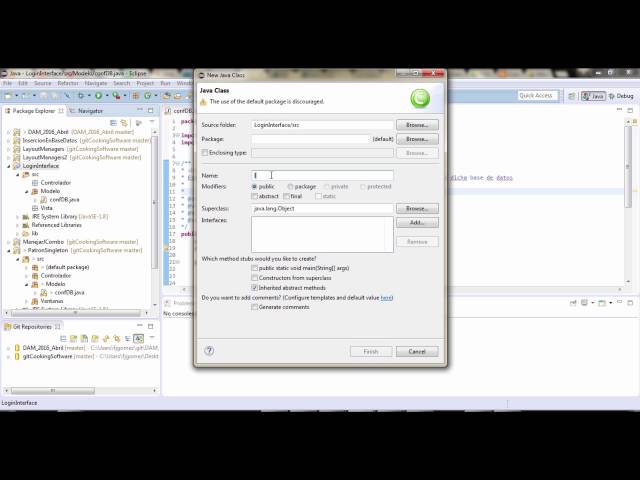Image resolution: width=640 pixels, height=480 pixels.
Task: Select the Git Repositories tab
Action: click(33, 327)
